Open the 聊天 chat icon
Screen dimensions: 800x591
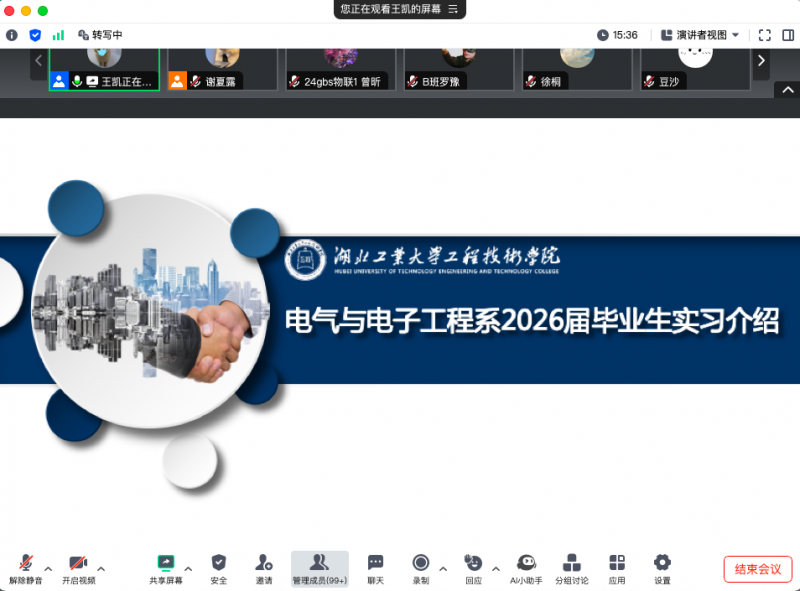tap(375, 568)
